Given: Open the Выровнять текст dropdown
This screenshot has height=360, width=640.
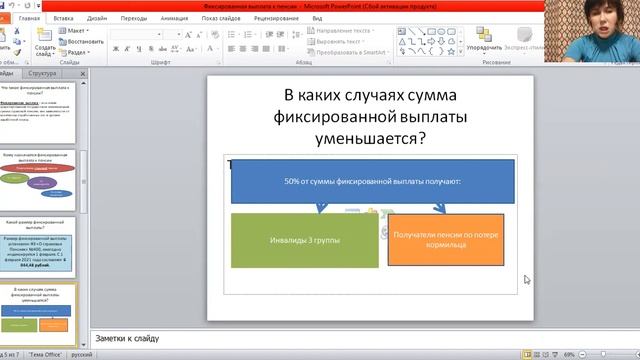Looking at the screenshot, I should coord(336,42).
